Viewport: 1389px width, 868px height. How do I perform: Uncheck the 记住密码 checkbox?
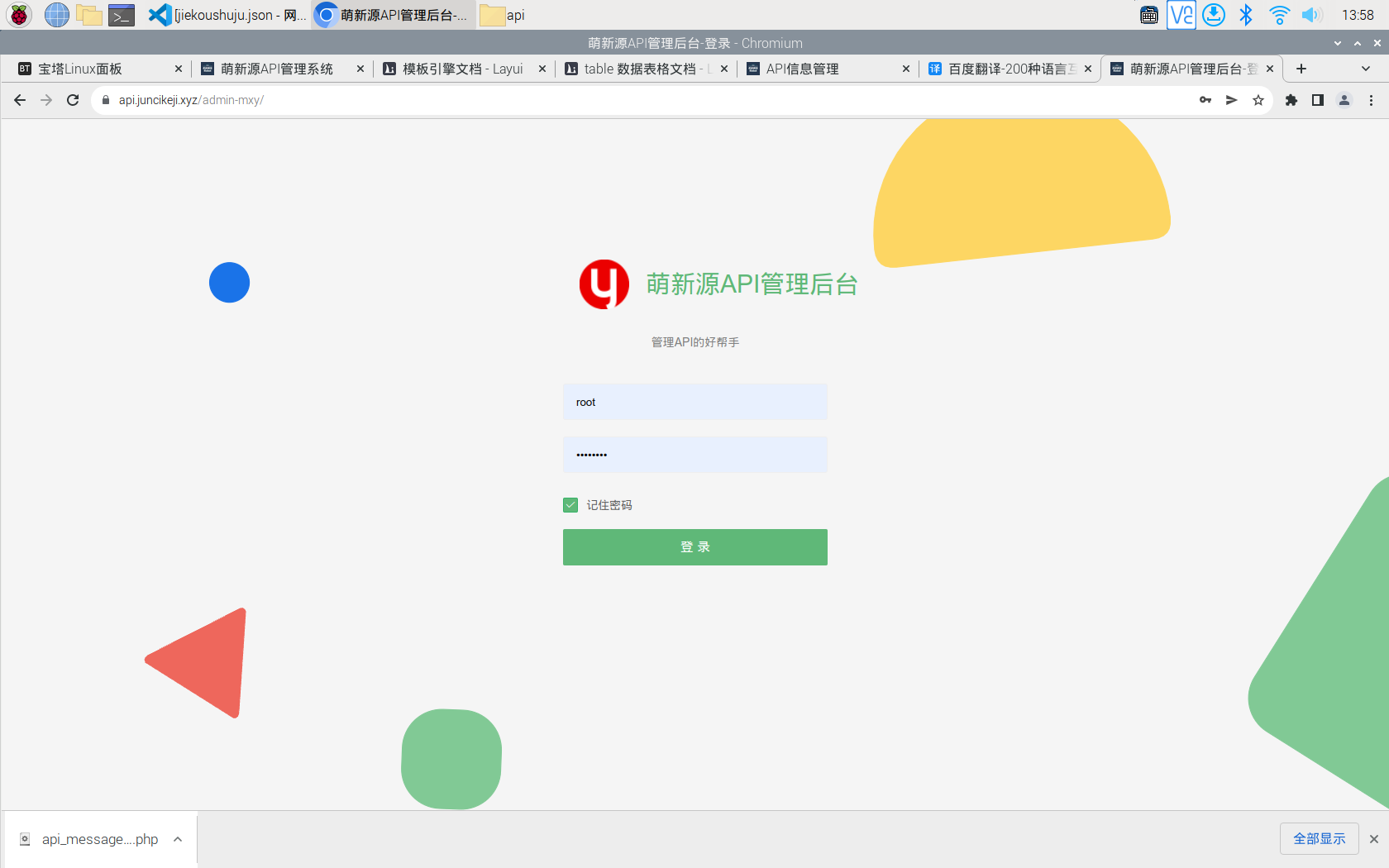point(570,504)
